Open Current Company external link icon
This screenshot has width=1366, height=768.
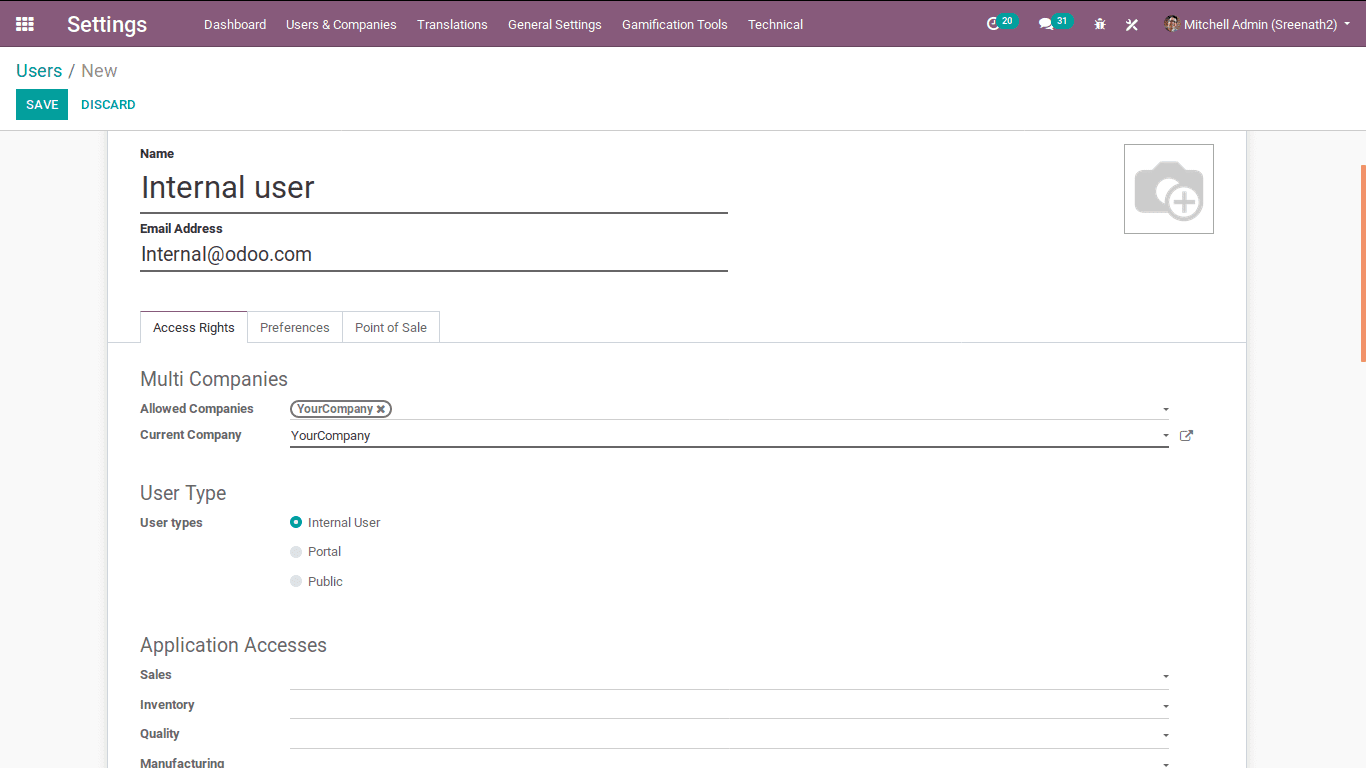pos(1186,436)
